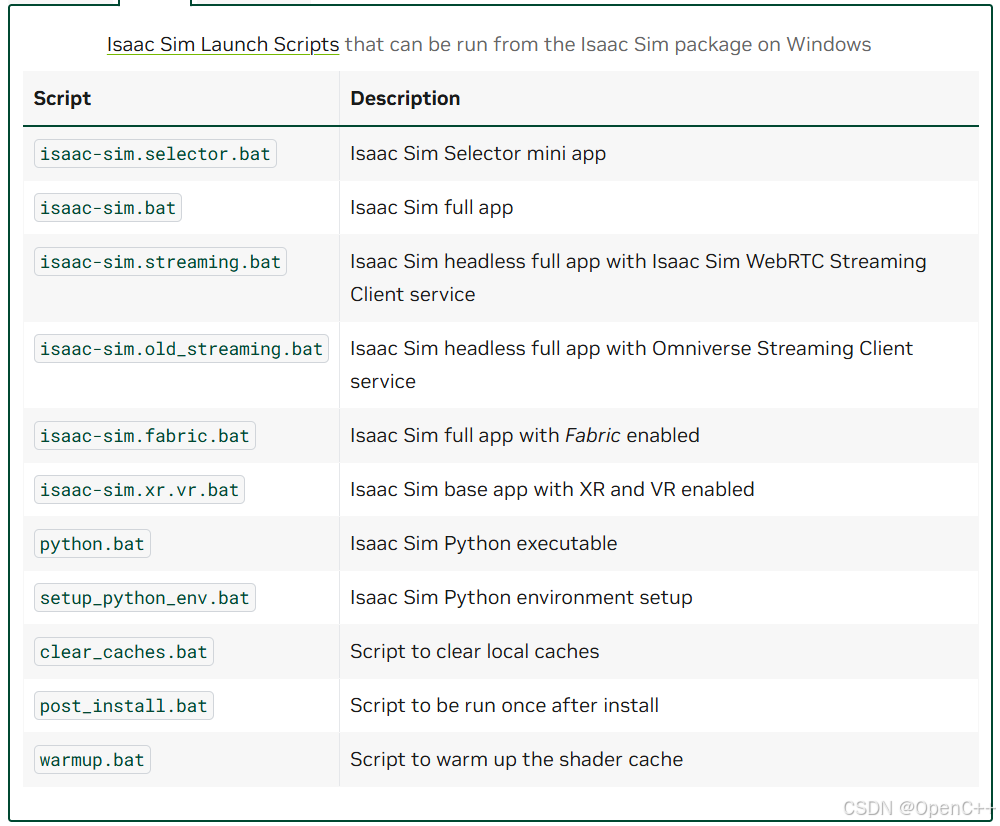Click 'Isaac Sim Selector mini app' description
1000x826 pixels.
tap(478, 154)
